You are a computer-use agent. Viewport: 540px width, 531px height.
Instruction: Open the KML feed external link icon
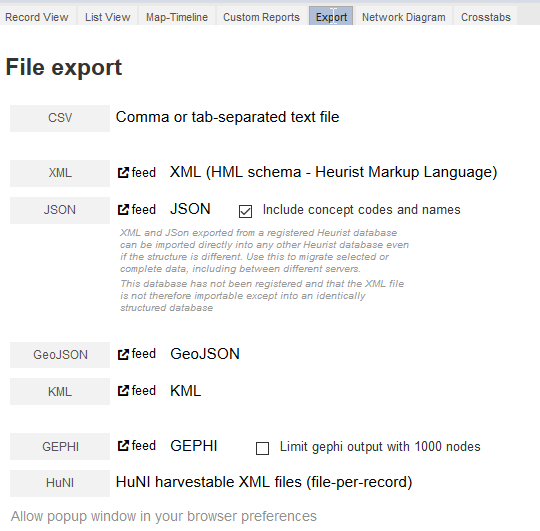123,391
